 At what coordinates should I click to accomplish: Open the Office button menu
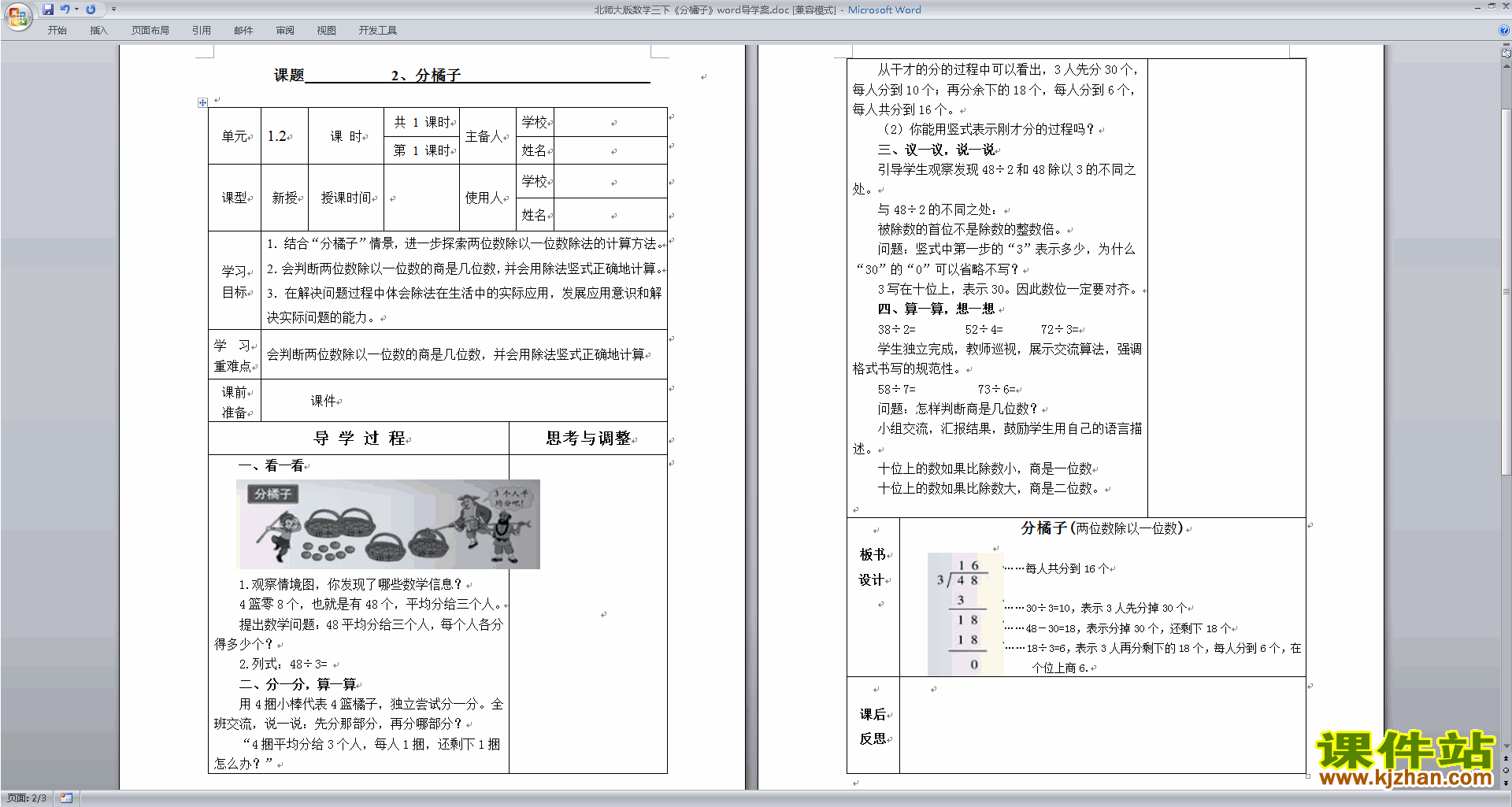pyautogui.click(x=17, y=17)
